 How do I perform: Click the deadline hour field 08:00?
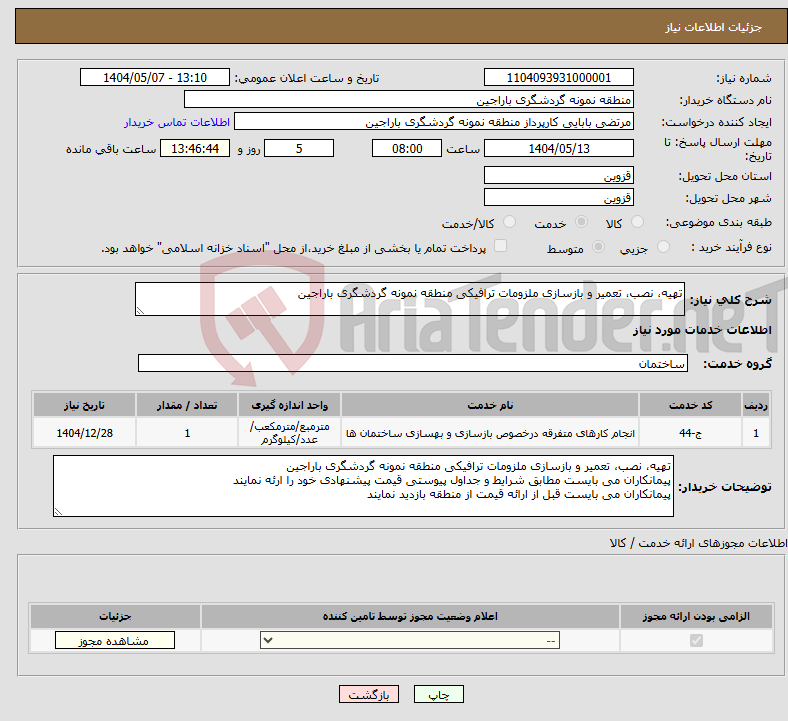(407, 148)
